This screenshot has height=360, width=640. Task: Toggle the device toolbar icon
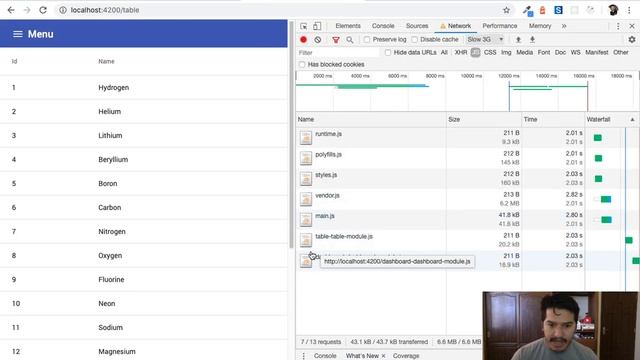coord(317,26)
